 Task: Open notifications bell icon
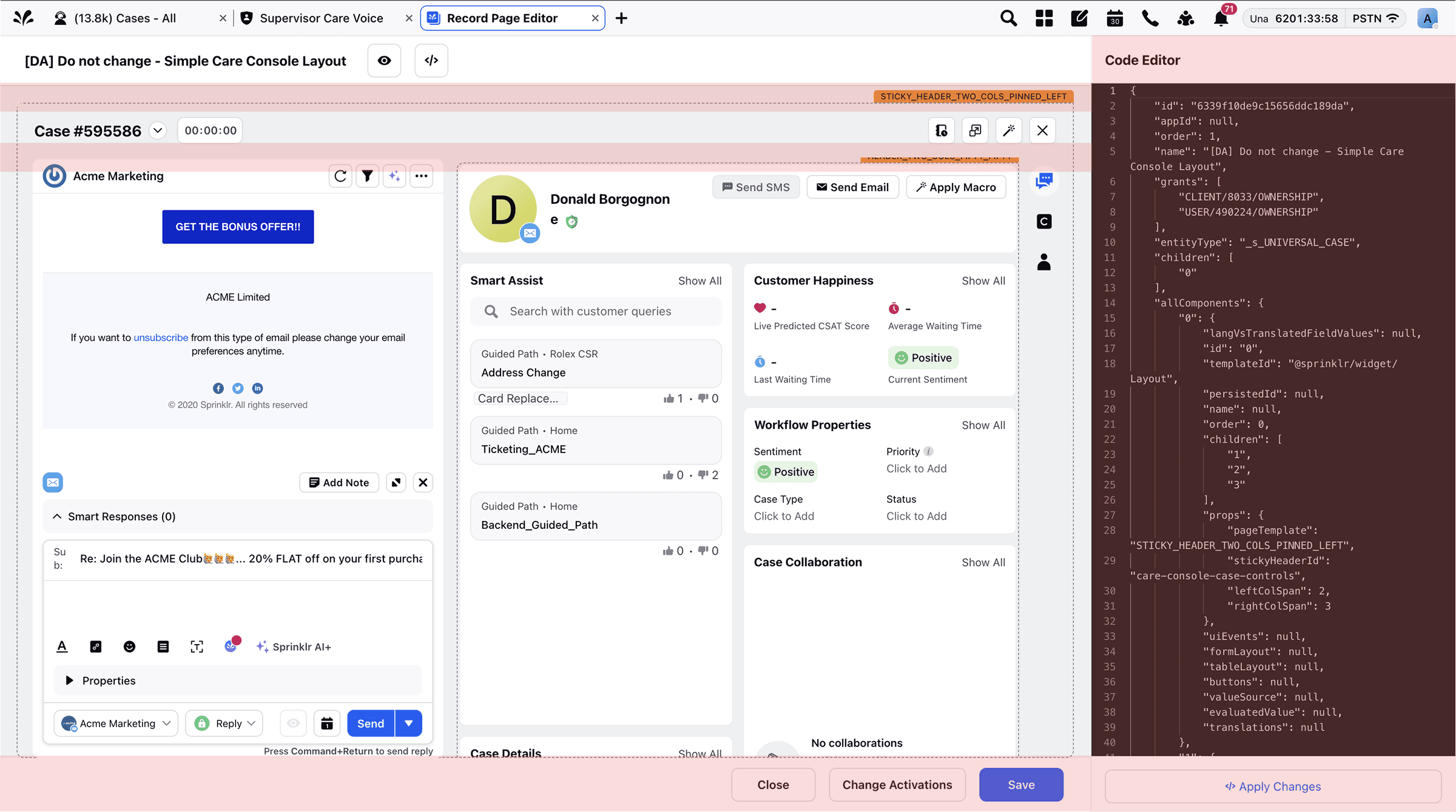coord(1221,18)
